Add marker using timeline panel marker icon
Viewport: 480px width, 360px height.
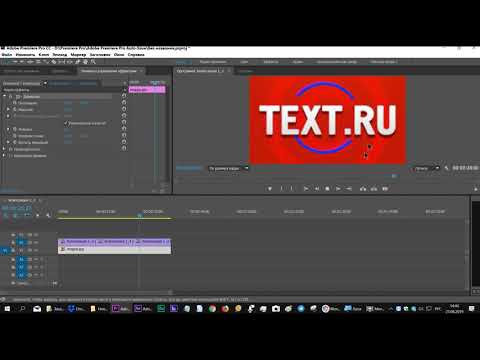(38, 215)
